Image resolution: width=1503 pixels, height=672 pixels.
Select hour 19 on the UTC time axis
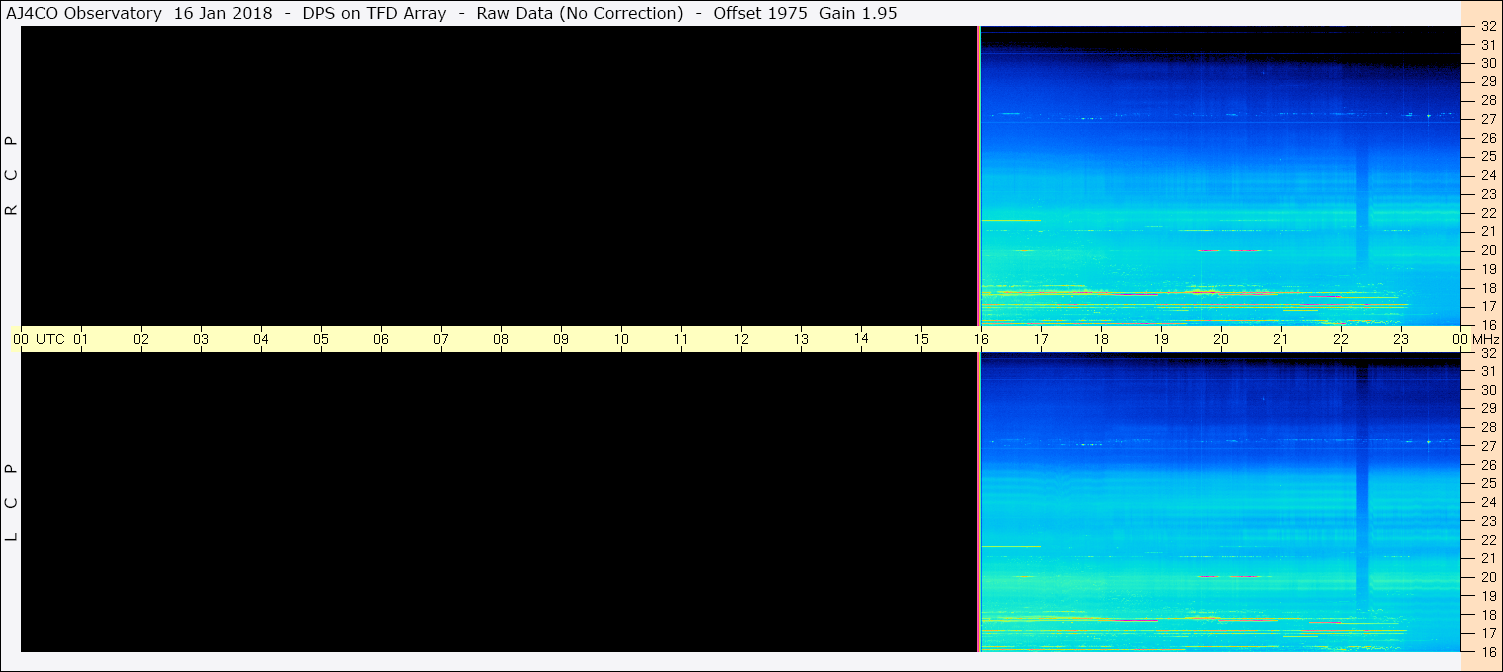[1161, 339]
